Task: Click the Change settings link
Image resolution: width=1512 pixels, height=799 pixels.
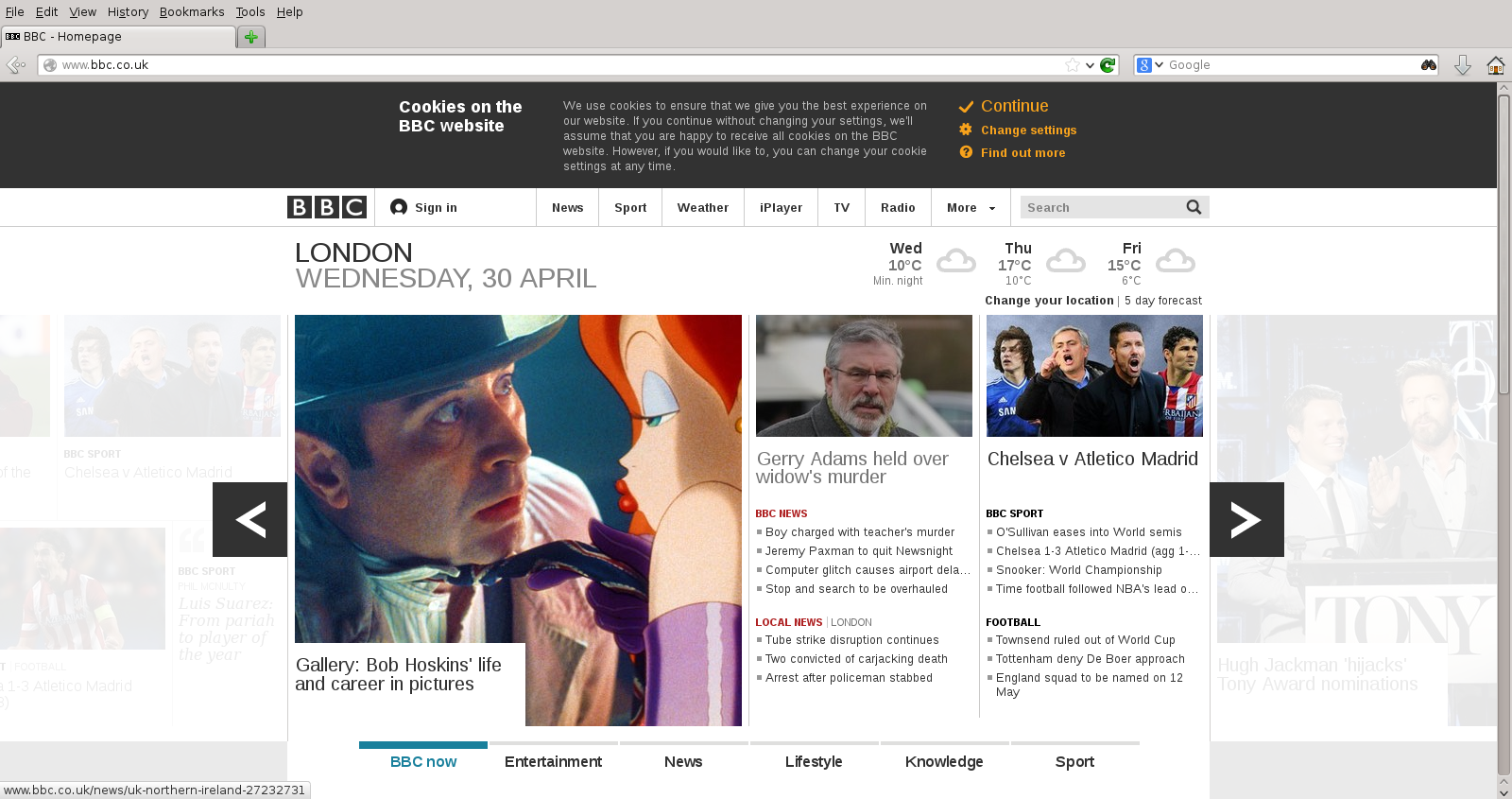Action: coord(1028,130)
